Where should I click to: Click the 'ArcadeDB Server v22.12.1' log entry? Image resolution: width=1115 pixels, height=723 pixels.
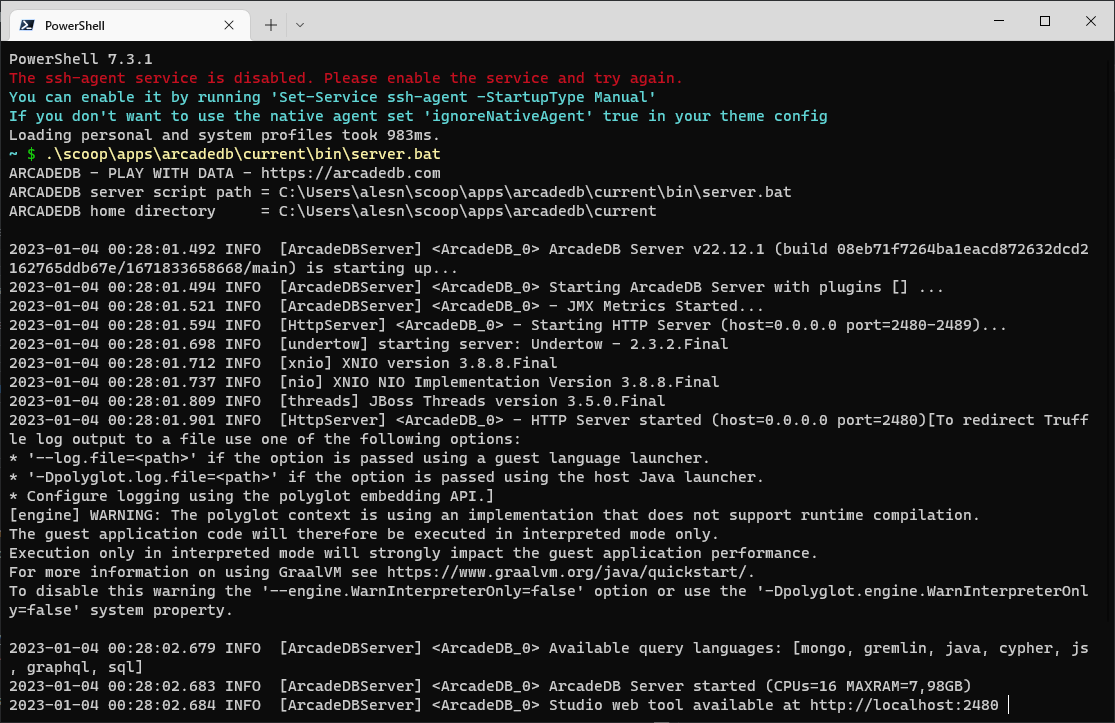(548, 259)
